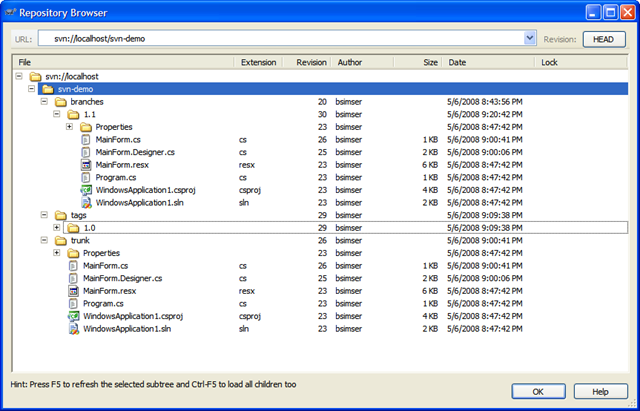
Task: Click the Properties folder icon under branch 1.1
Action: point(86,127)
